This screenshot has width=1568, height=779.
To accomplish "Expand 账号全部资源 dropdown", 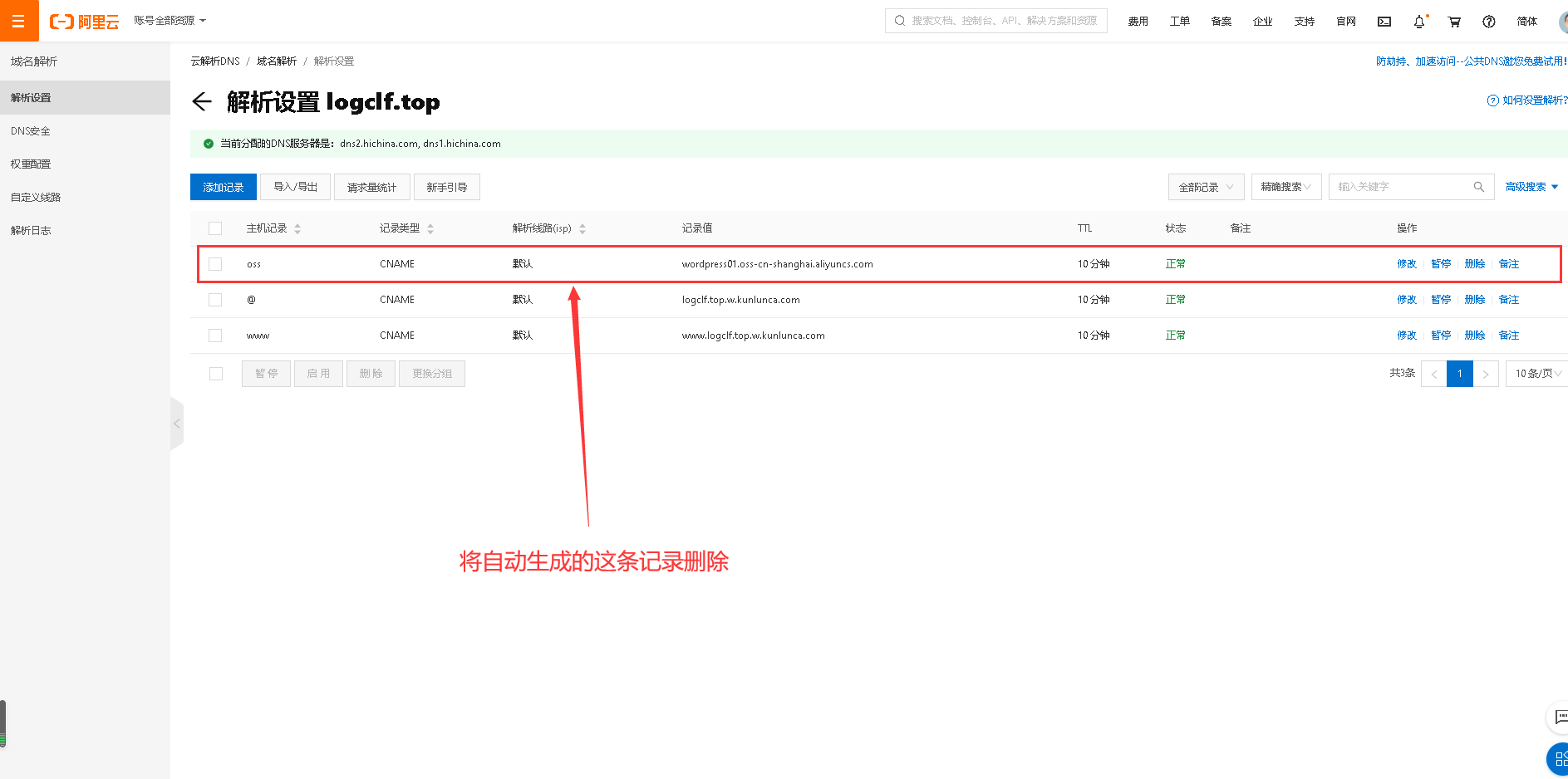I will pos(170,21).
